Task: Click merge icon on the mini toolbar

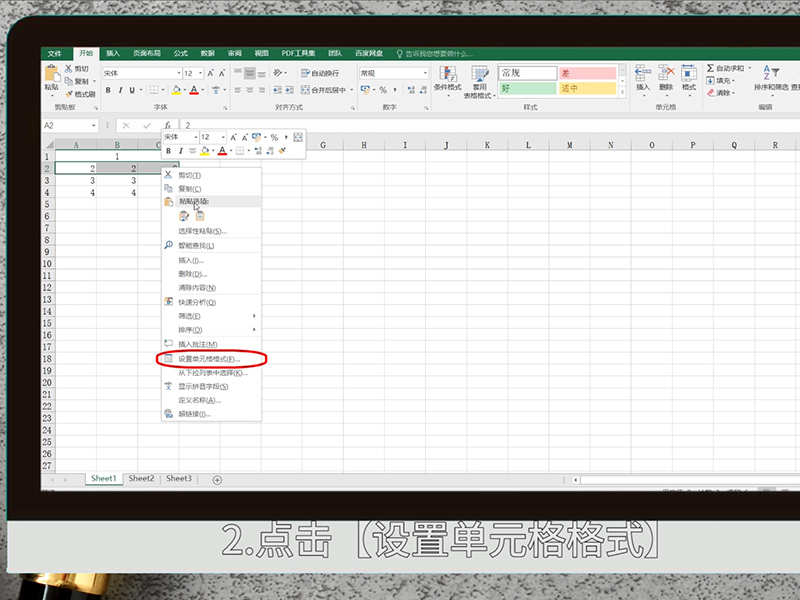Action: [298, 137]
